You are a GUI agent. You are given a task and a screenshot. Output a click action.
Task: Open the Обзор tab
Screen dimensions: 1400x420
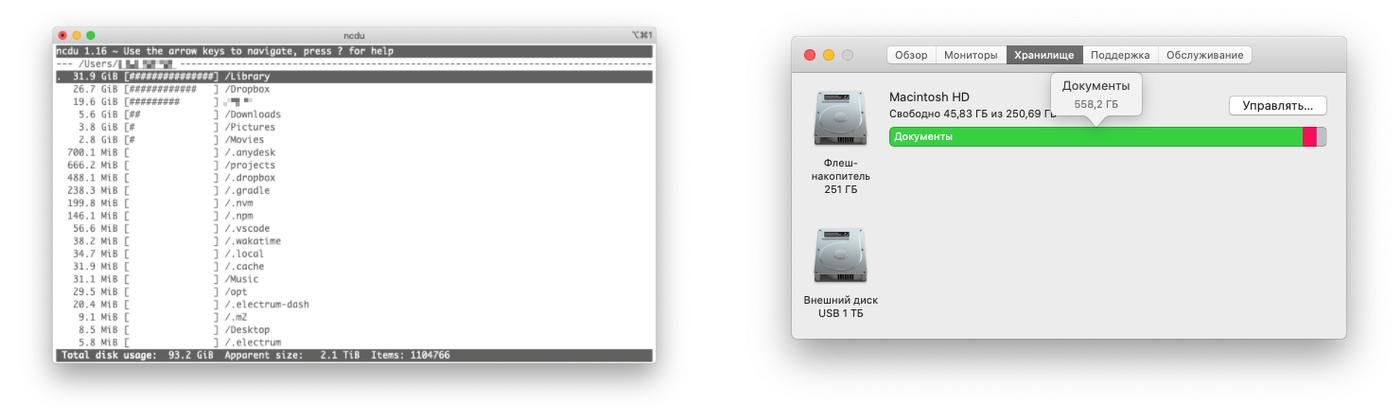[x=910, y=55]
